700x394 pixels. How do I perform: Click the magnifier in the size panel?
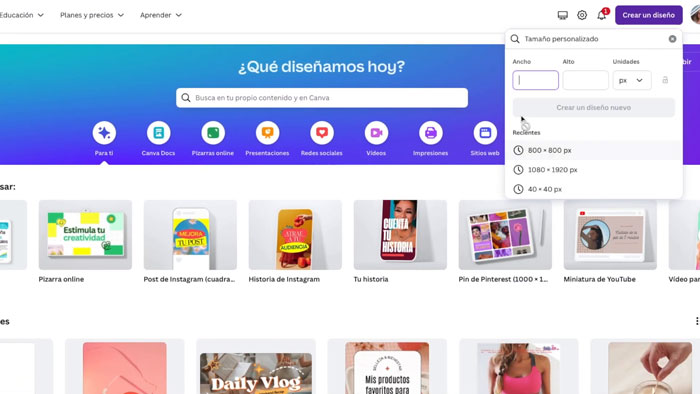515,39
